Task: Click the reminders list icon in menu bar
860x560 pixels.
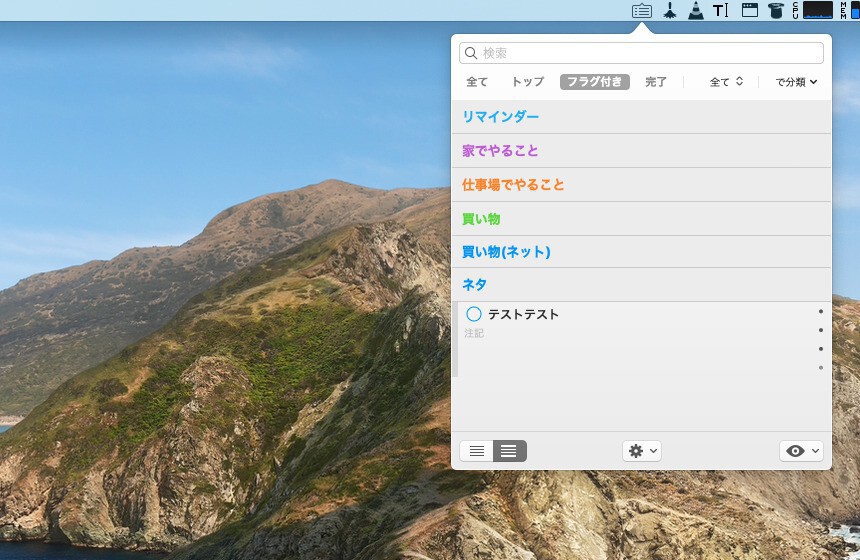Action: pos(642,11)
